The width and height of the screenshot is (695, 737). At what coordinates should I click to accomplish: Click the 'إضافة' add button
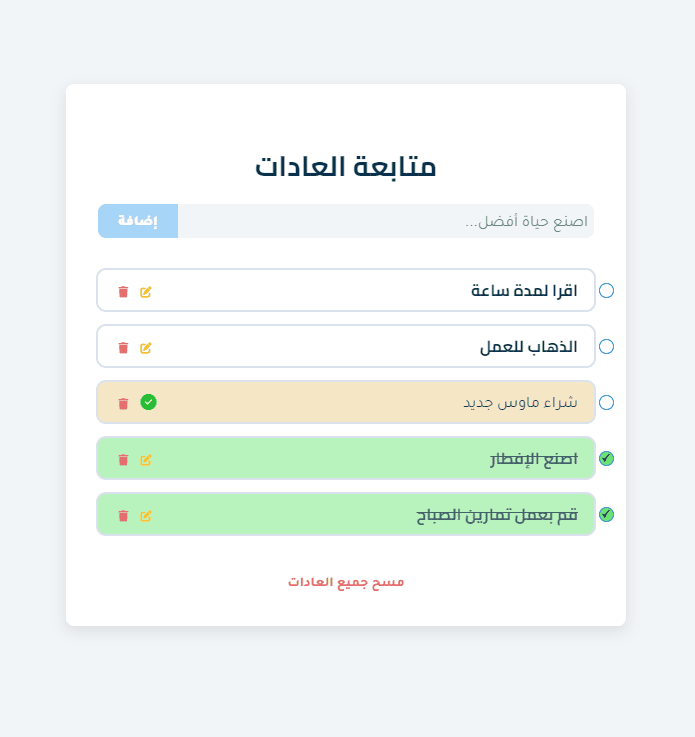pos(138,221)
